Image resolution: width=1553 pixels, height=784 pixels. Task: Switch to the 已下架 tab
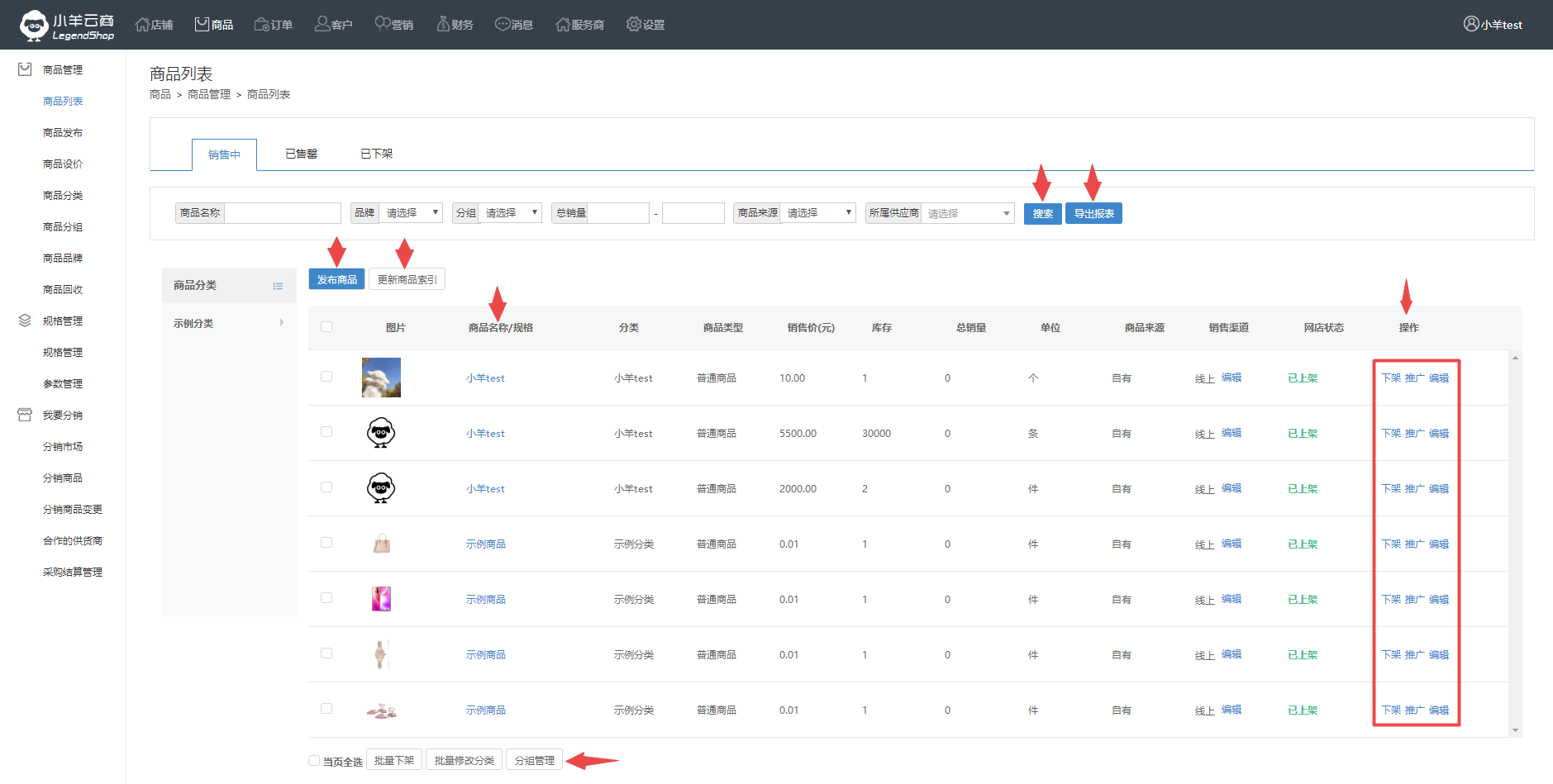point(376,154)
